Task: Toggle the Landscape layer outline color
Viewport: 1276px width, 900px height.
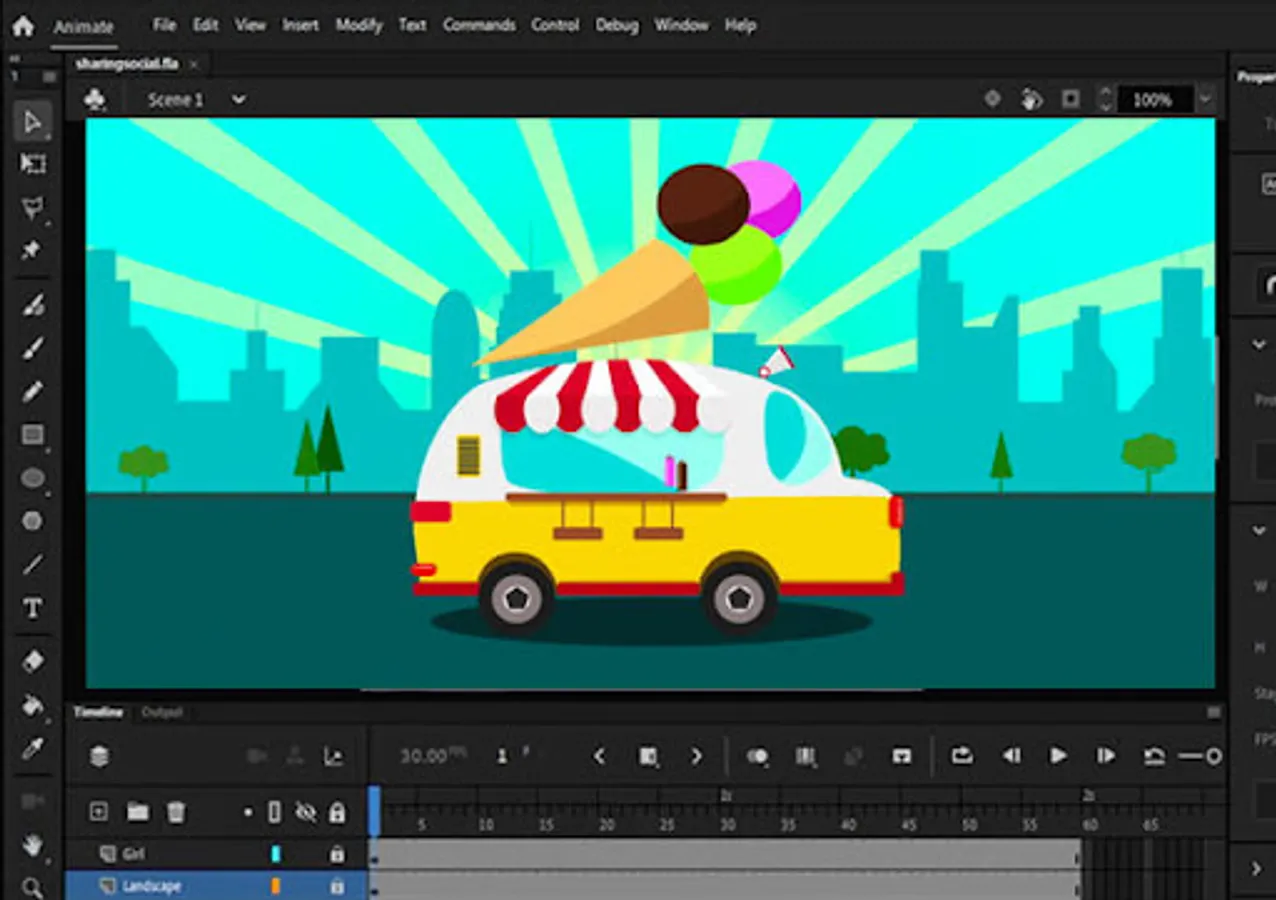Action: pyautogui.click(x=276, y=886)
